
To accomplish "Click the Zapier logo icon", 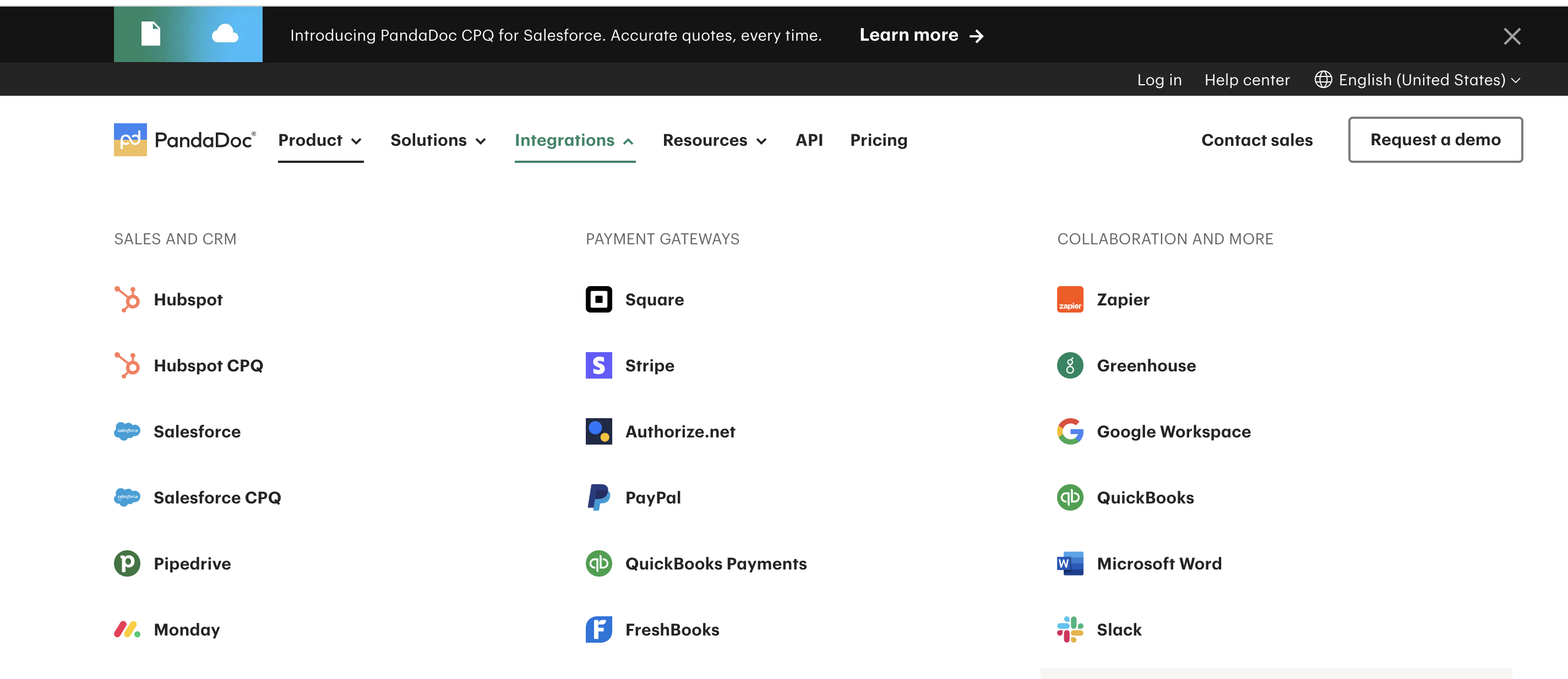I will click(x=1070, y=299).
